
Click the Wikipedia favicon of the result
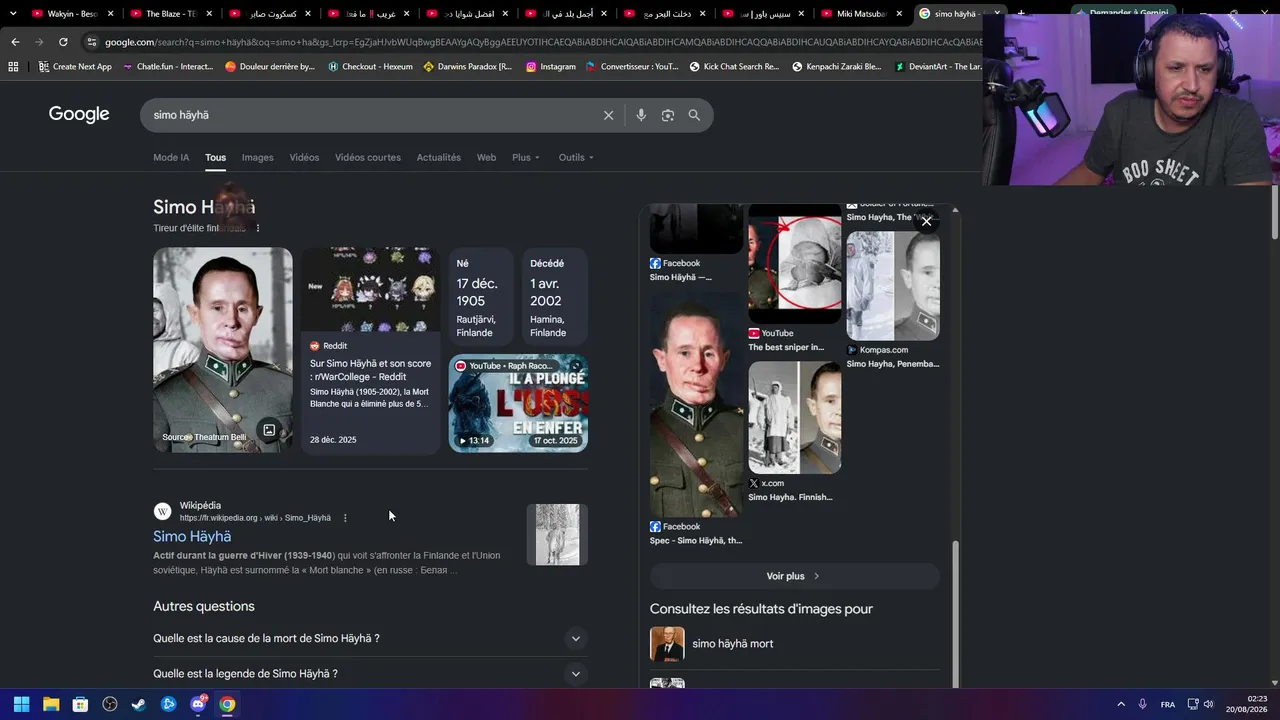[162, 512]
